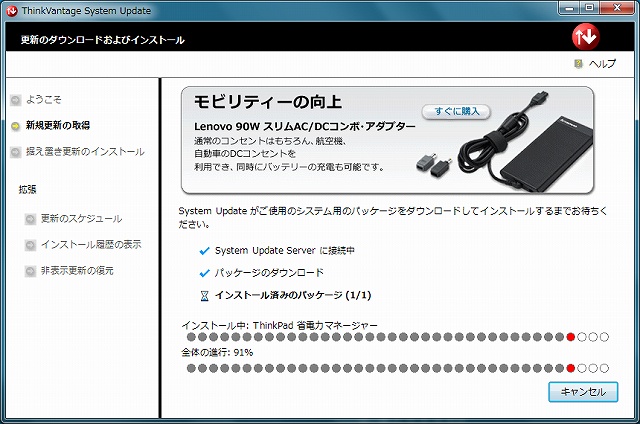The height and width of the screenshot is (424, 640).
Task: Click checkmark beside パッケージのダウンロード
Action: point(204,273)
